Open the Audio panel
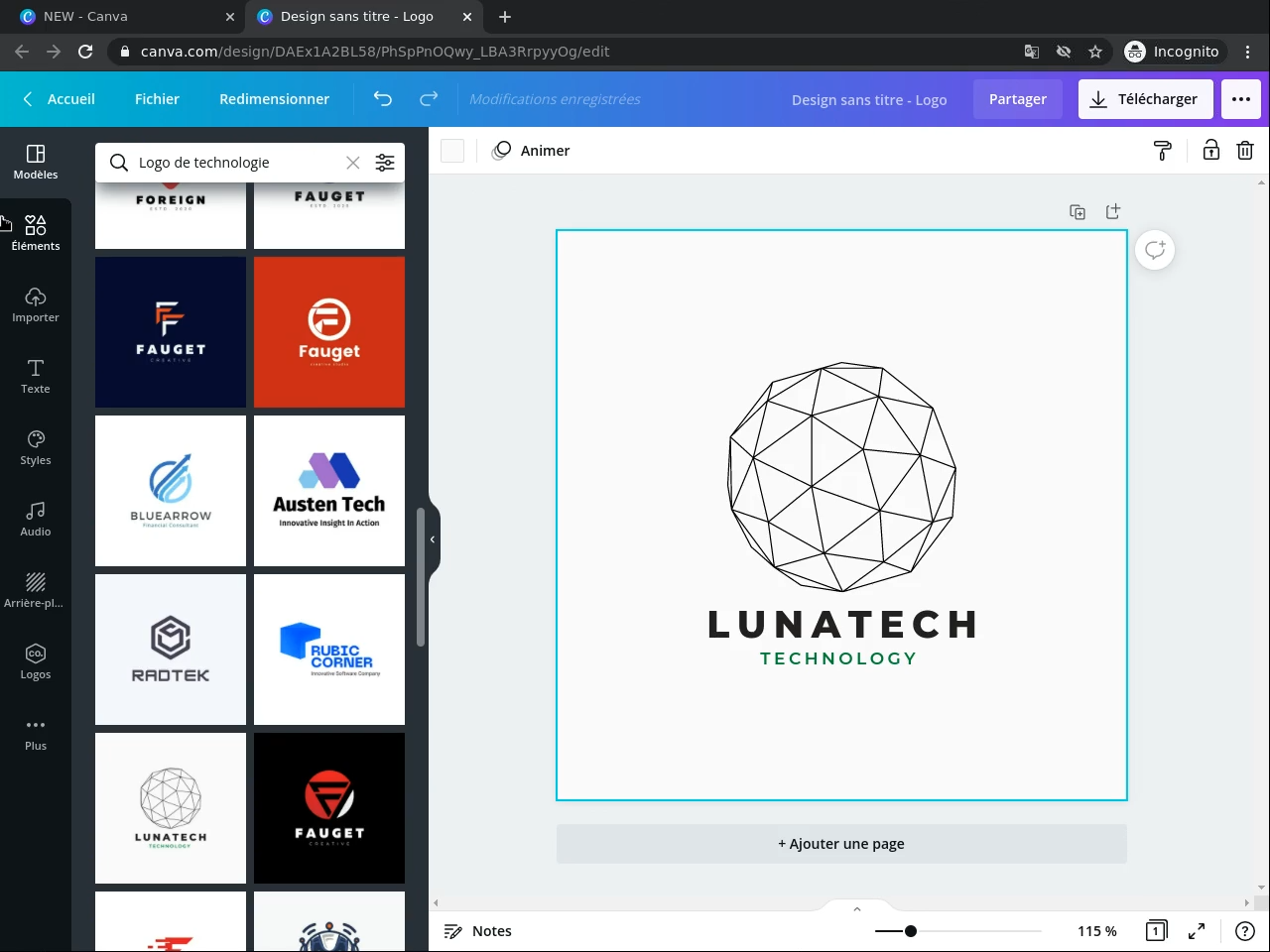 click(36, 520)
